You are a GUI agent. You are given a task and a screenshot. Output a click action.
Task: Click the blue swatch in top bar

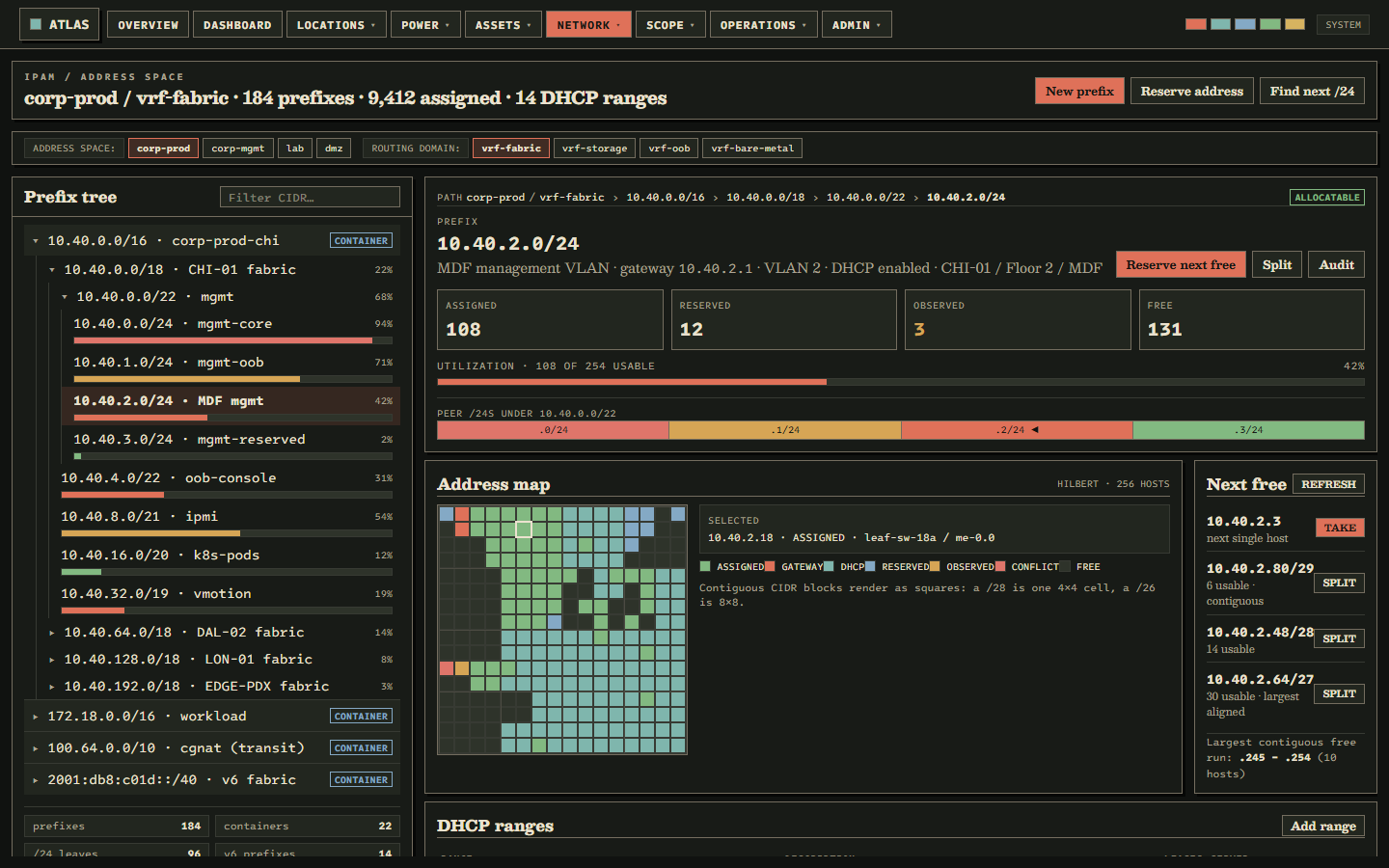point(1245,24)
